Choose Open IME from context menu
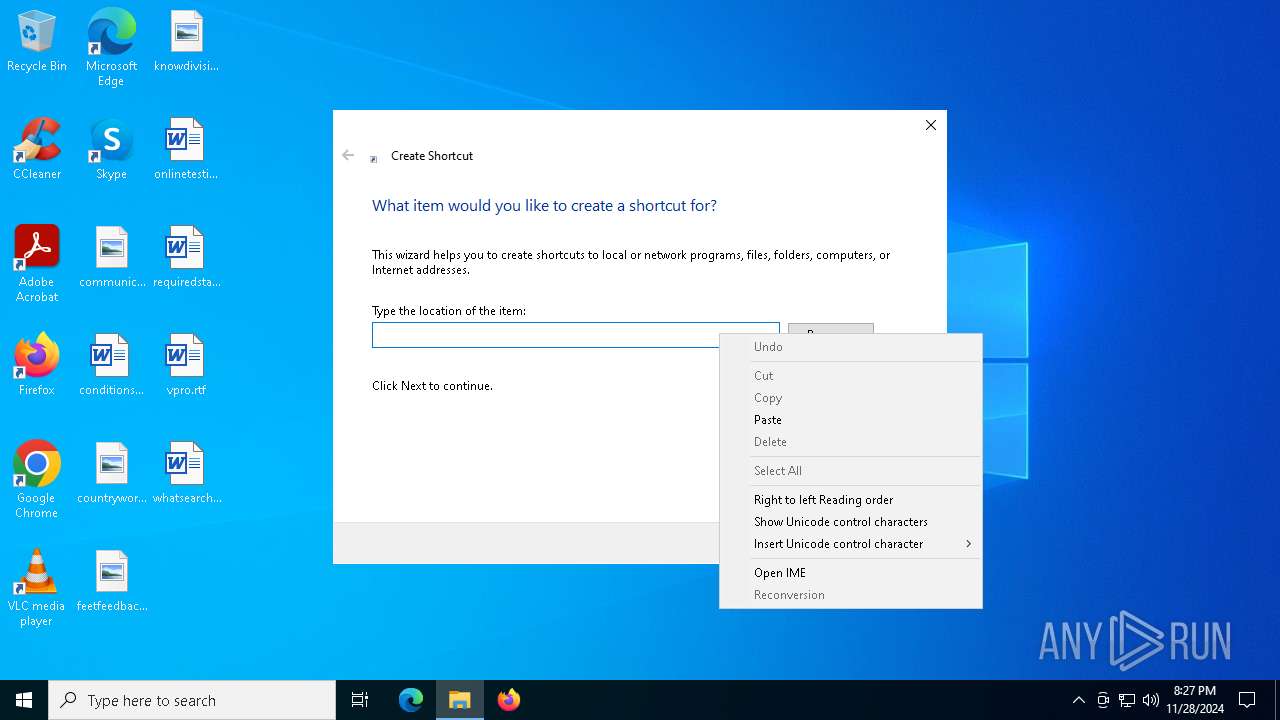 (850, 573)
